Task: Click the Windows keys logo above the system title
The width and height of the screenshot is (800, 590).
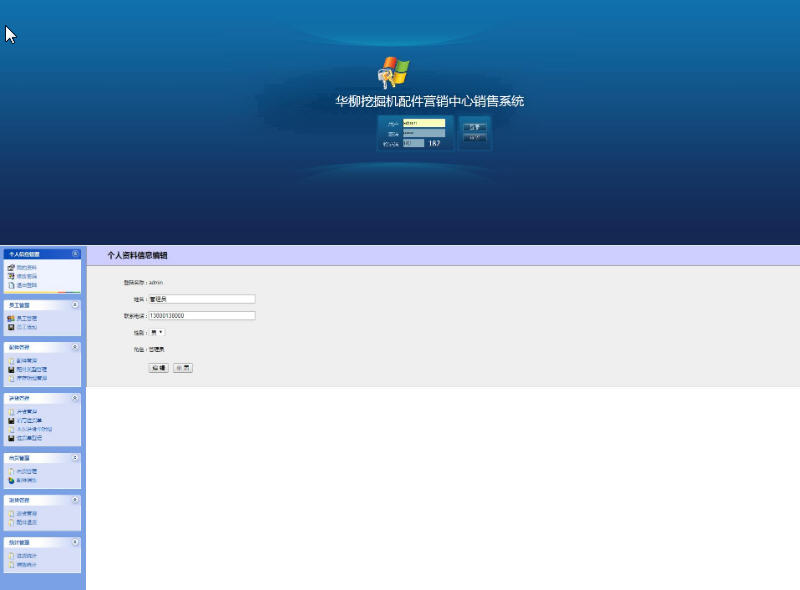Action: pyautogui.click(x=393, y=72)
